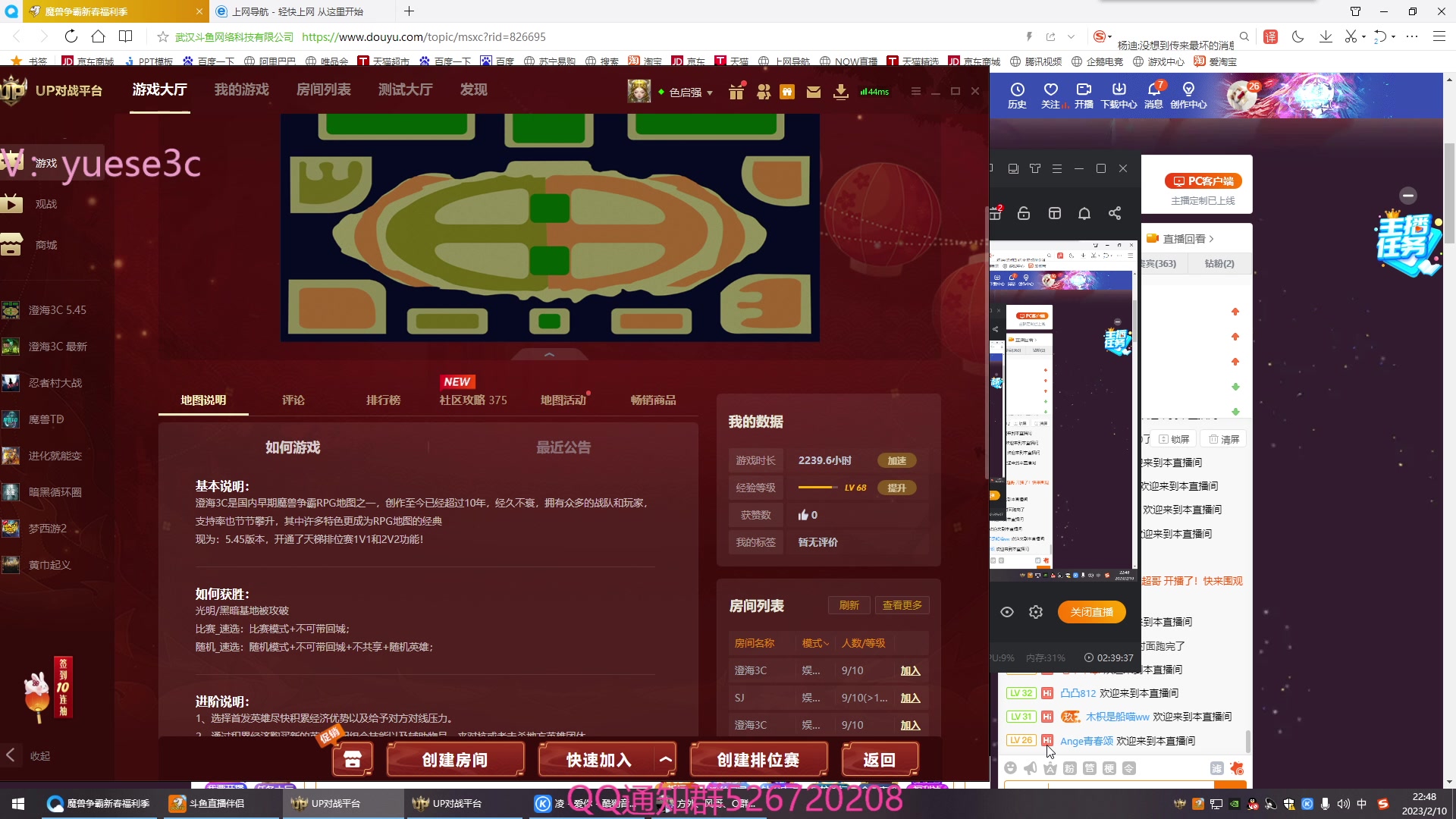Join the SJ room via 加入
The width and height of the screenshot is (1456, 819).
(910, 698)
